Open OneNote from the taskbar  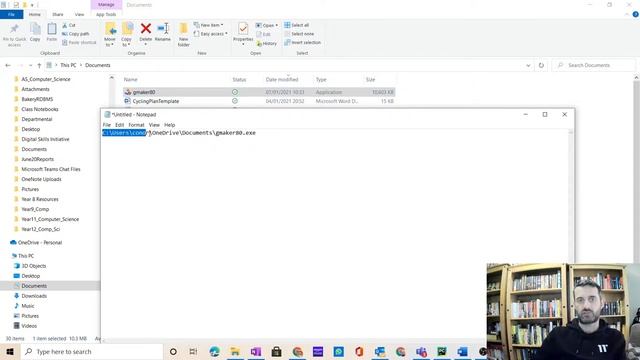(x=256, y=351)
